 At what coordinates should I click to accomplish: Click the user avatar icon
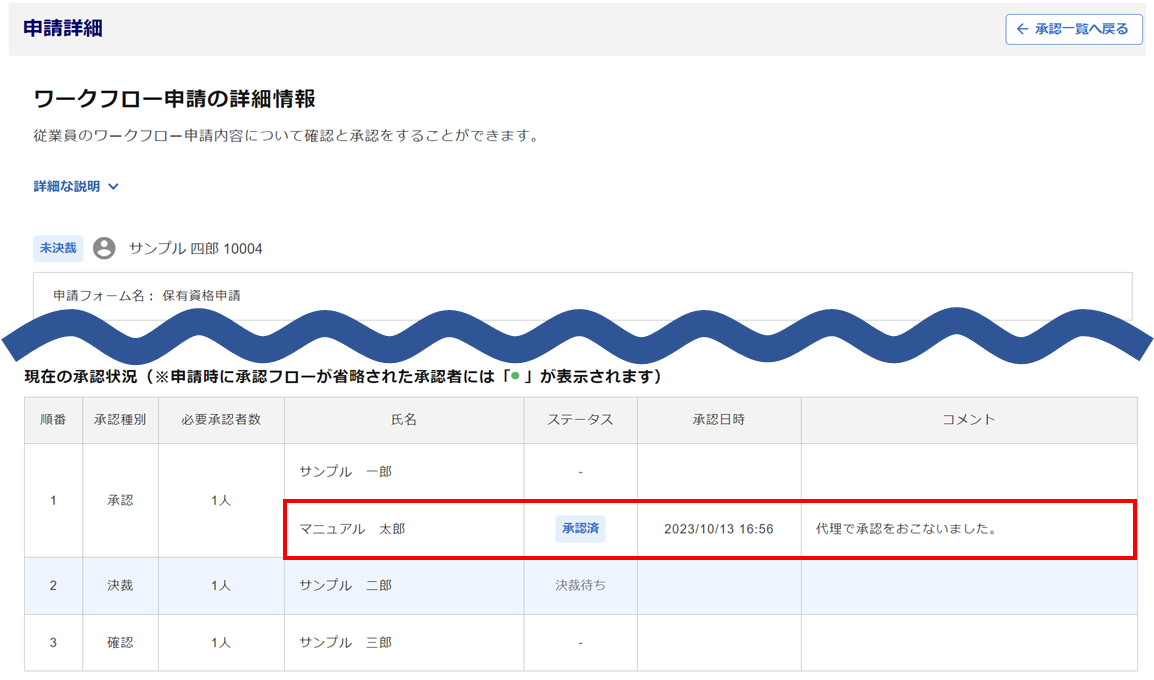point(104,248)
